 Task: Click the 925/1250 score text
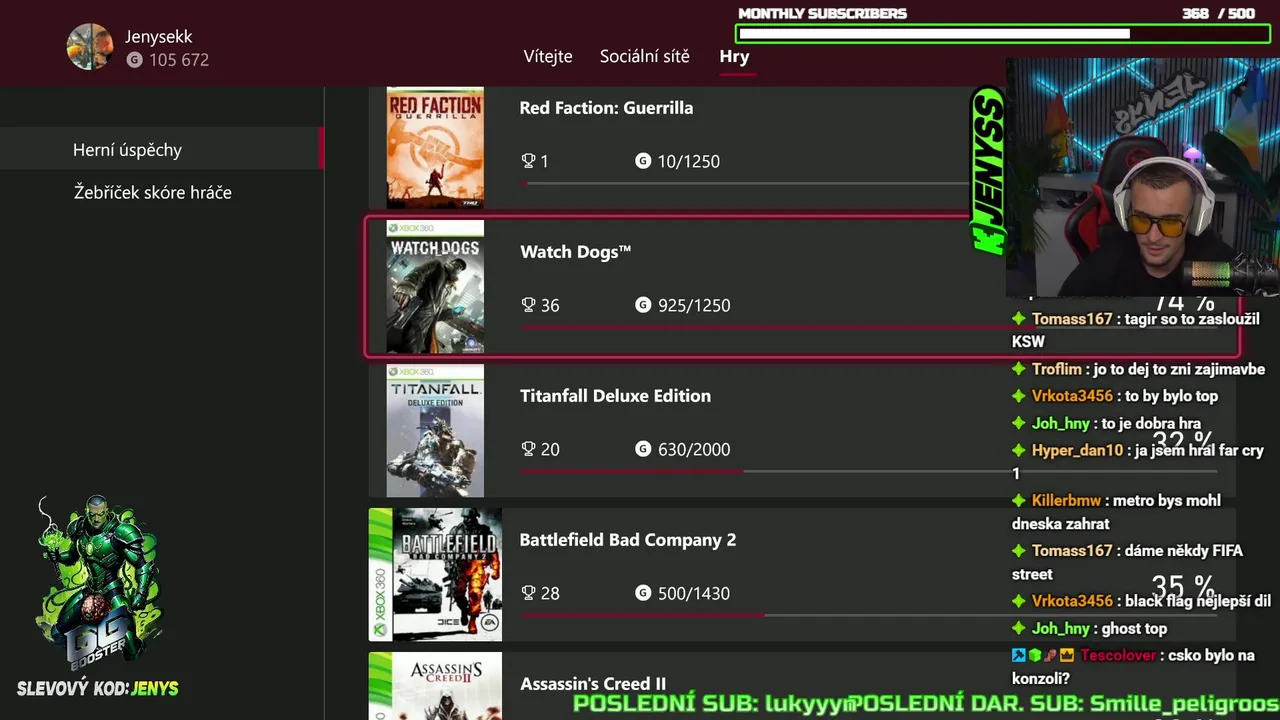coord(694,305)
